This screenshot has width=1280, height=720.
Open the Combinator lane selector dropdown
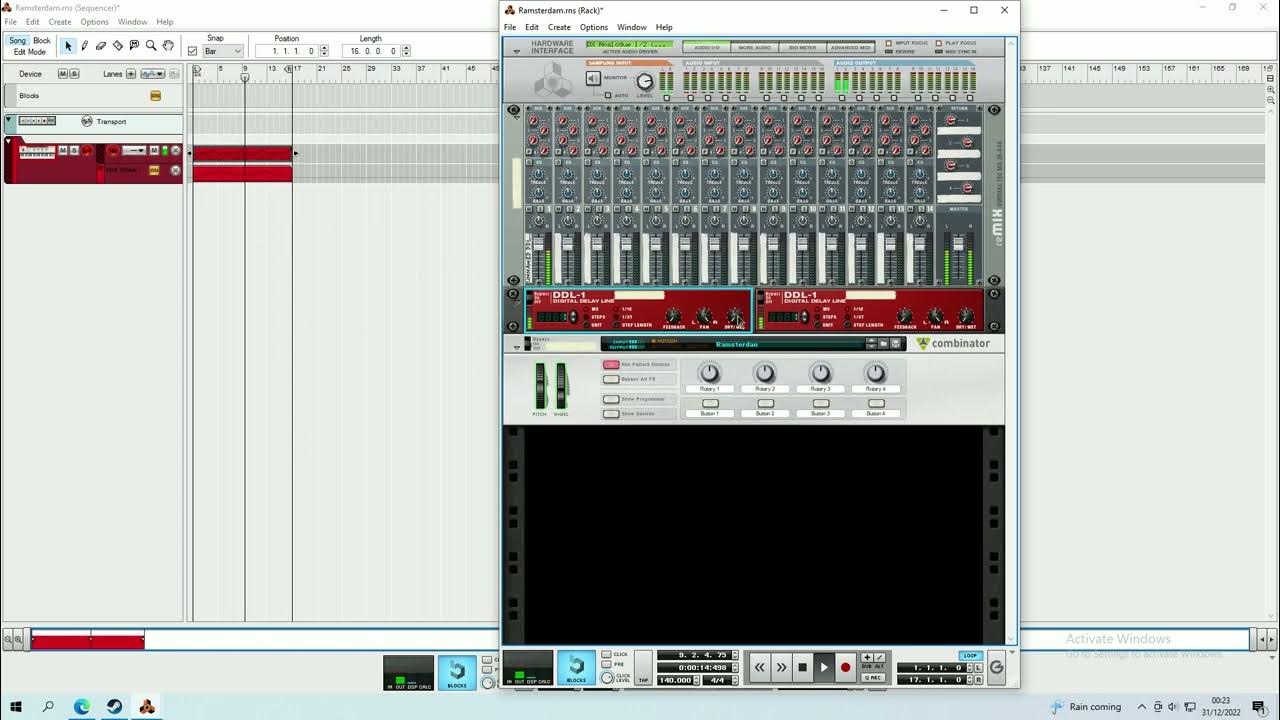click(x=134, y=150)
